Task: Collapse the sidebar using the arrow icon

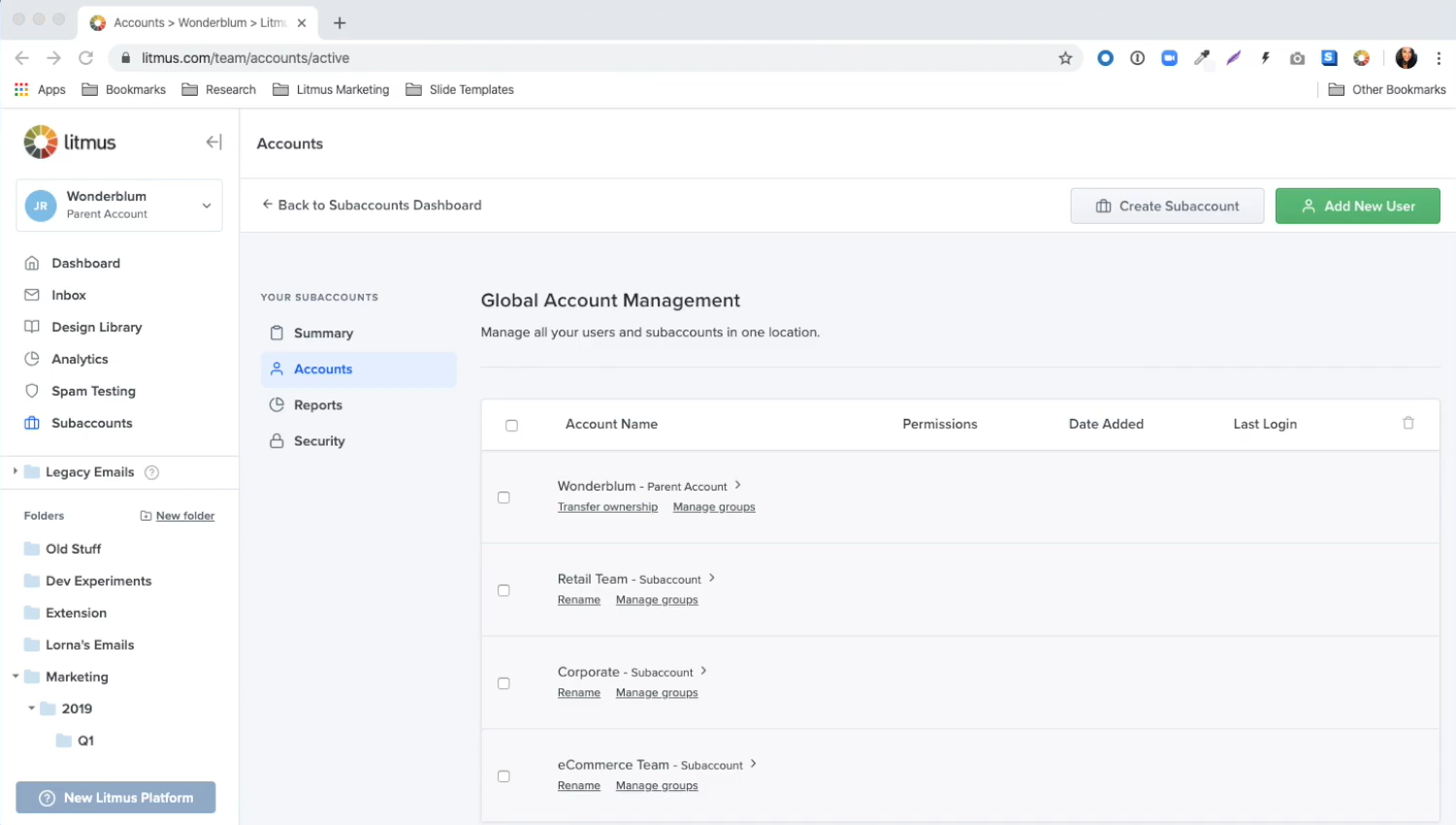Action: click(212, 142)
